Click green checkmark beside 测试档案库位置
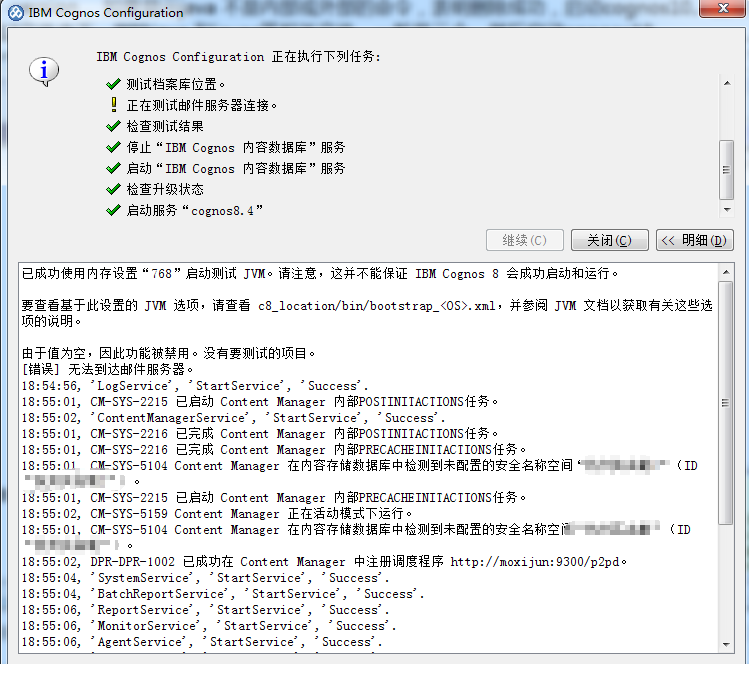749x673 pixels. tap(113, 85)
